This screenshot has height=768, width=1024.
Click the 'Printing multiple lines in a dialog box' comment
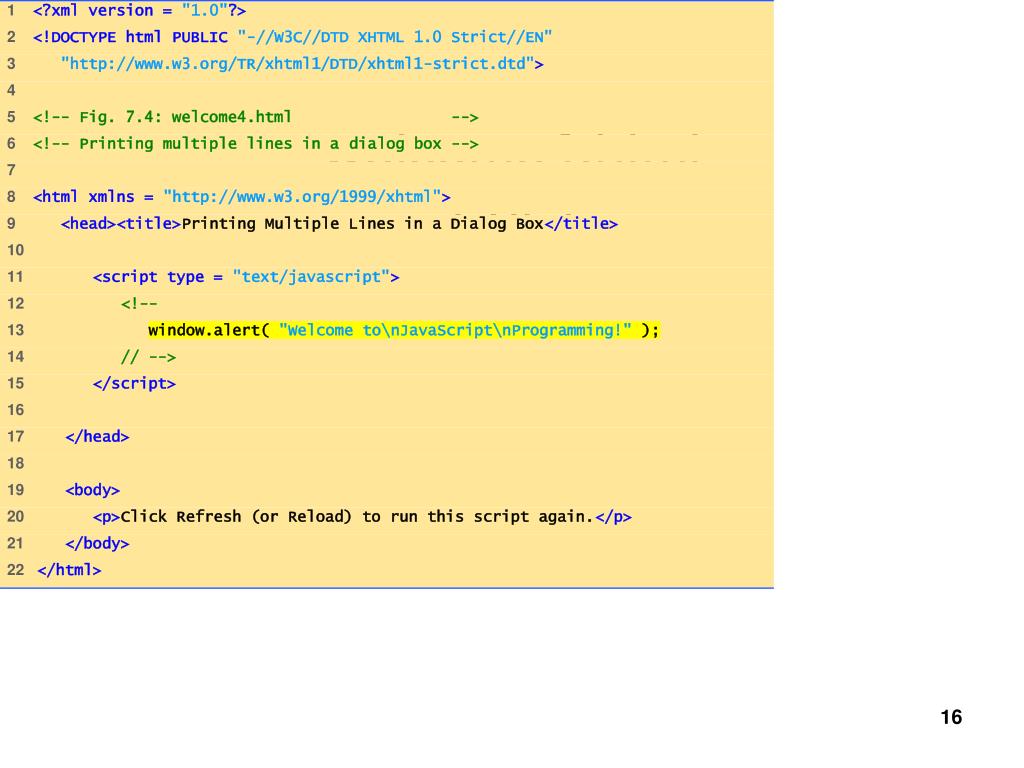(255, 144)
